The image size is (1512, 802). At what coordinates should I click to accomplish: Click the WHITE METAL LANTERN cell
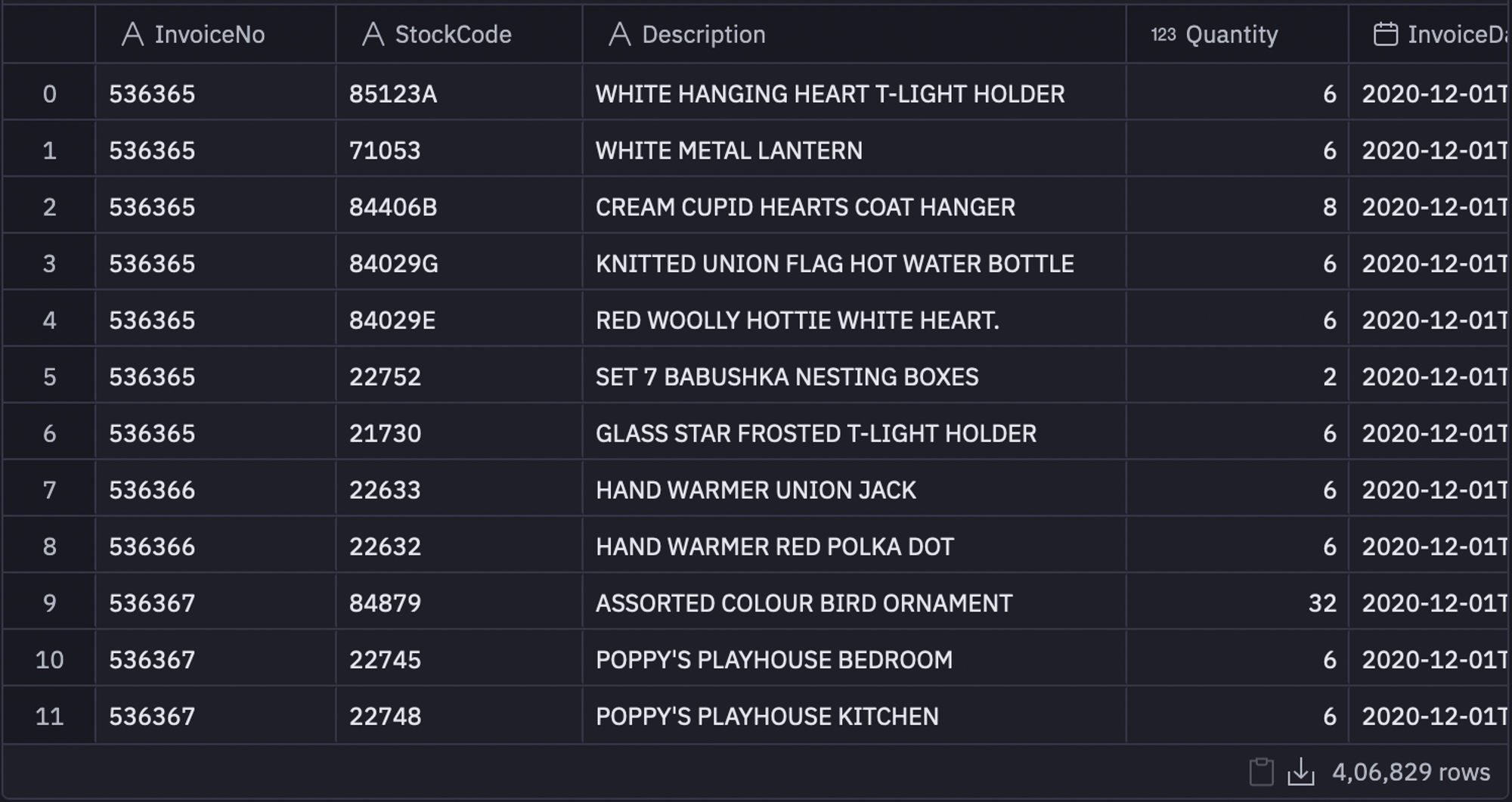tap(854, 150)
